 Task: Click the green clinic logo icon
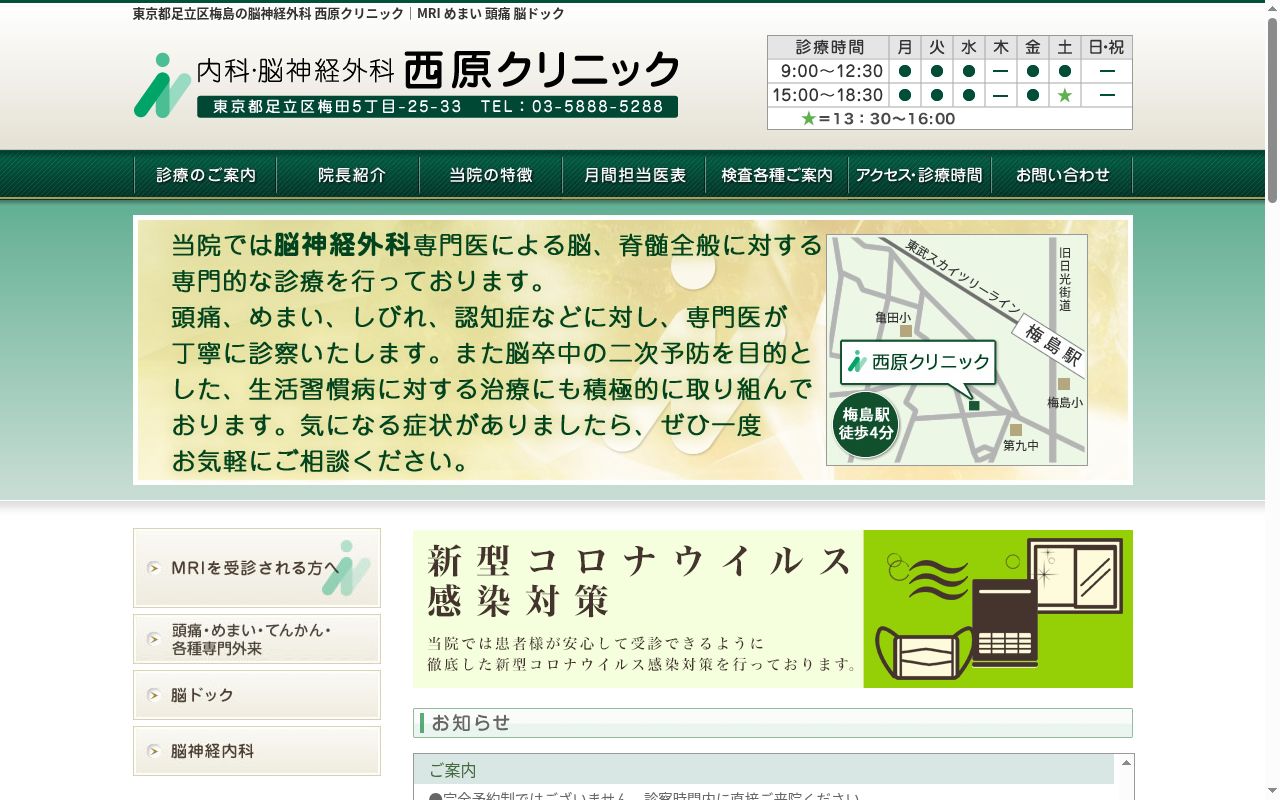coord(162,85)
